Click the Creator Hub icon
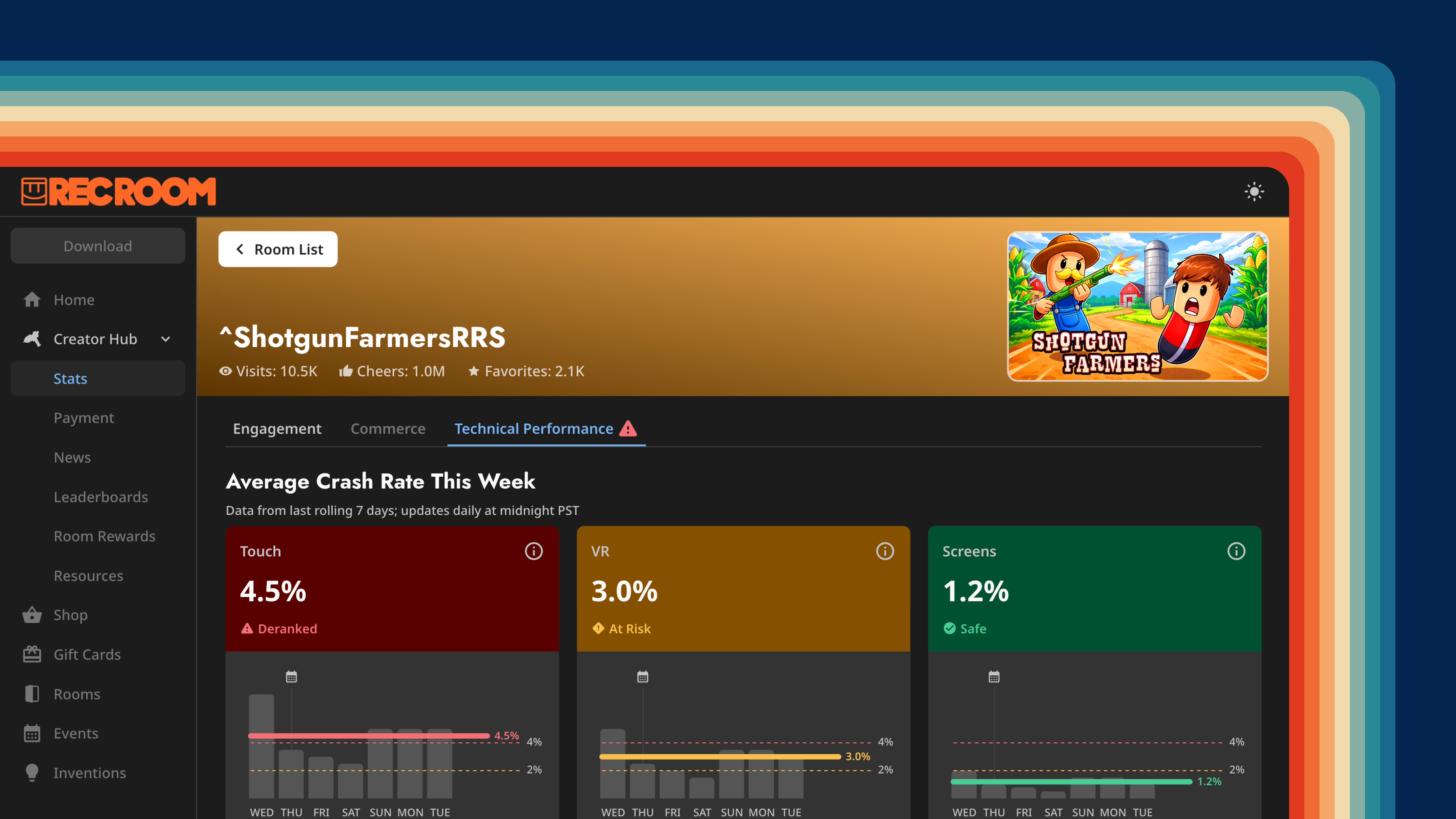The width and height of the screenshot is (1456, 819). click(32, 339)
